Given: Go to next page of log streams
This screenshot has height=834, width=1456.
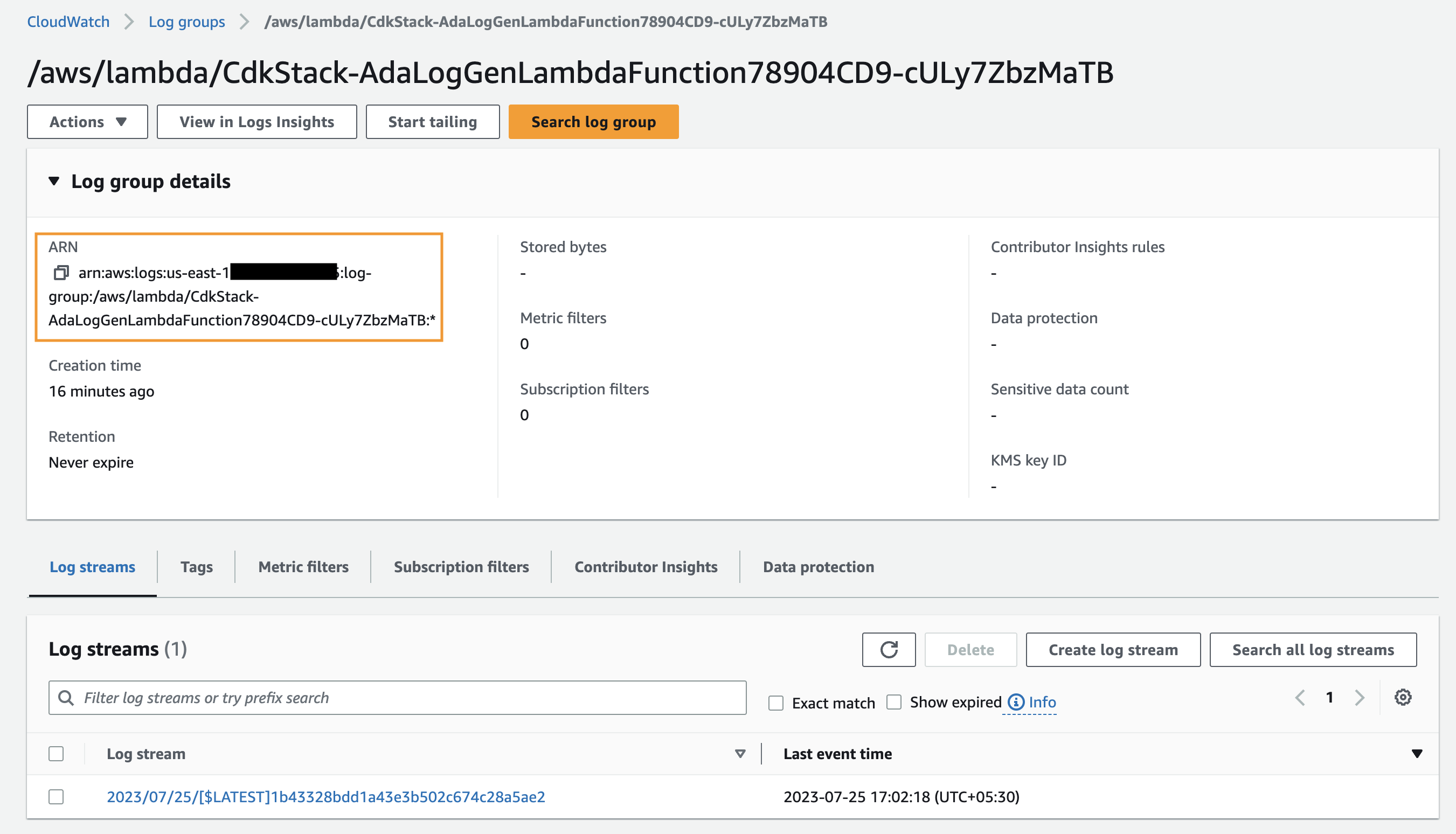Looking at the screenshot, I should (1359, 698).
